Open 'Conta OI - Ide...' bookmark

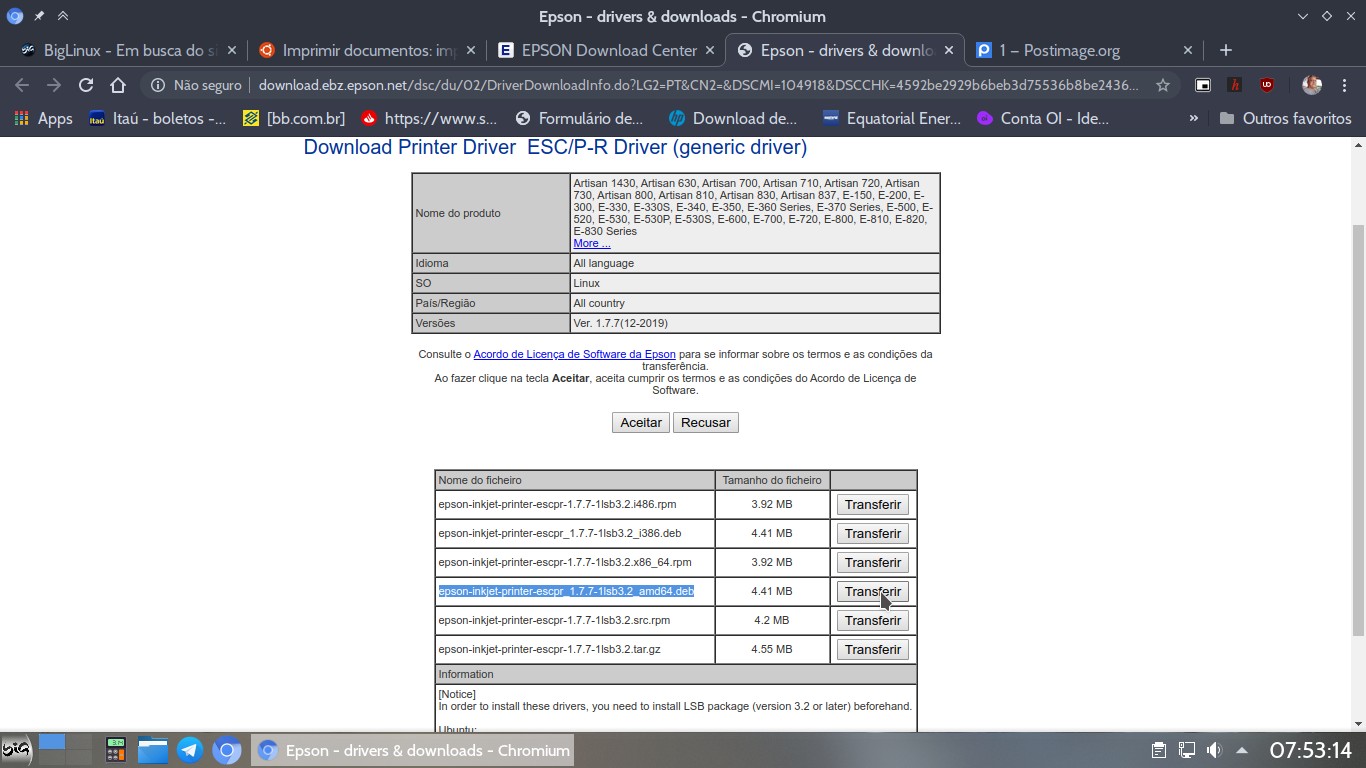point(1044,118)
